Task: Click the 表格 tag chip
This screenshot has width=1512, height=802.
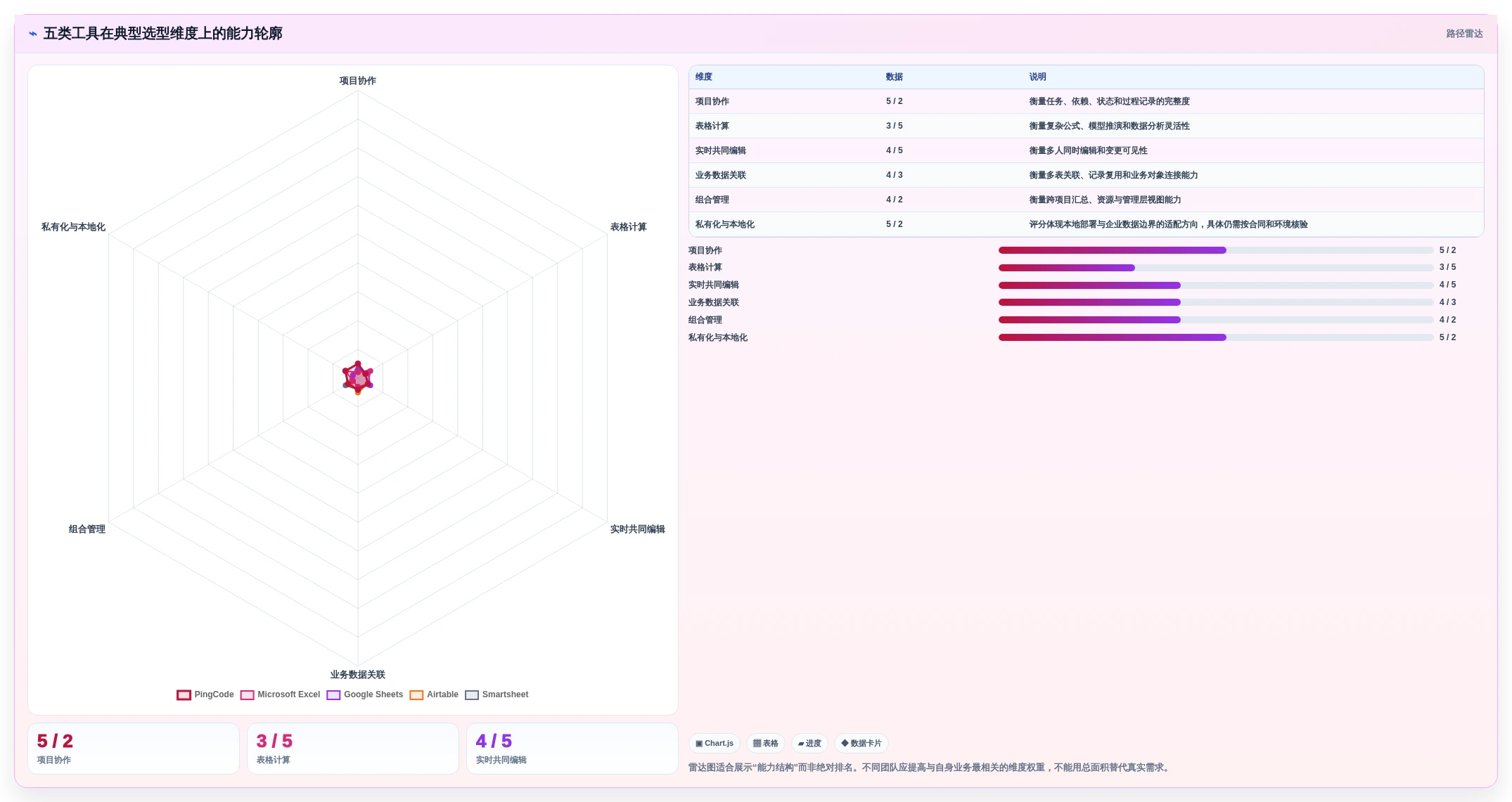Action: tap(766, 743)
